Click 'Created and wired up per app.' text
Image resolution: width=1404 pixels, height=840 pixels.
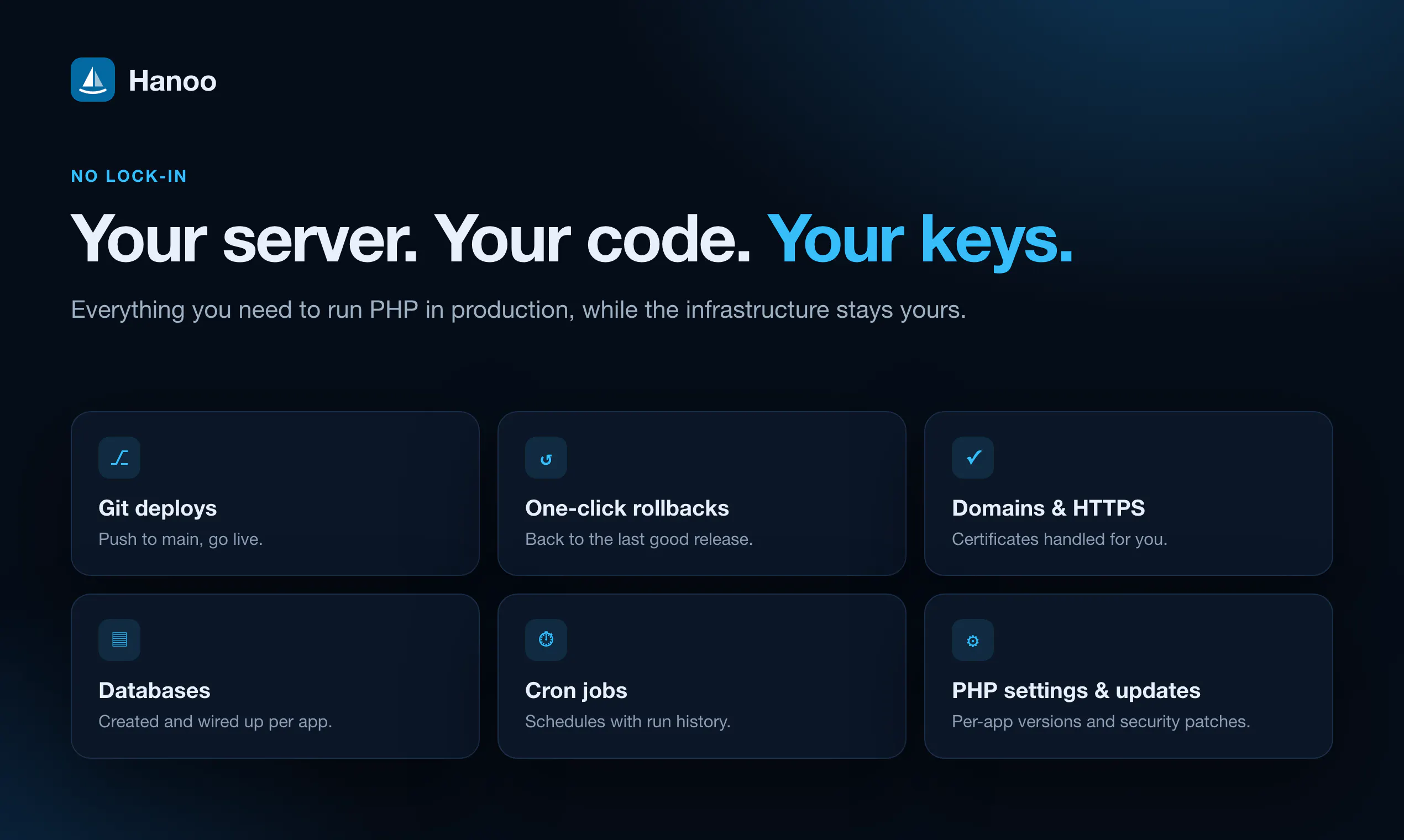click(x=215, y=721)
